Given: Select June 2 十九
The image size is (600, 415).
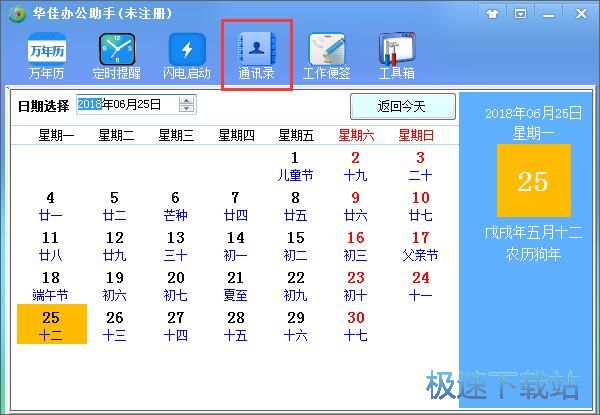Looking at the screenshot, I should pos(355,166).
